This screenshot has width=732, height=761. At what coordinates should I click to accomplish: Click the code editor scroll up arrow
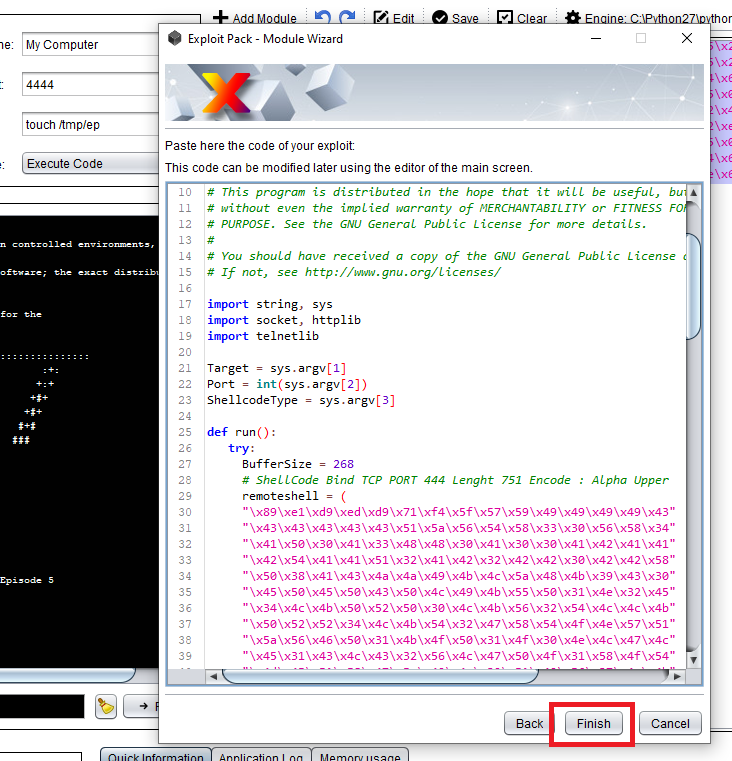click(x=694, y=193)
